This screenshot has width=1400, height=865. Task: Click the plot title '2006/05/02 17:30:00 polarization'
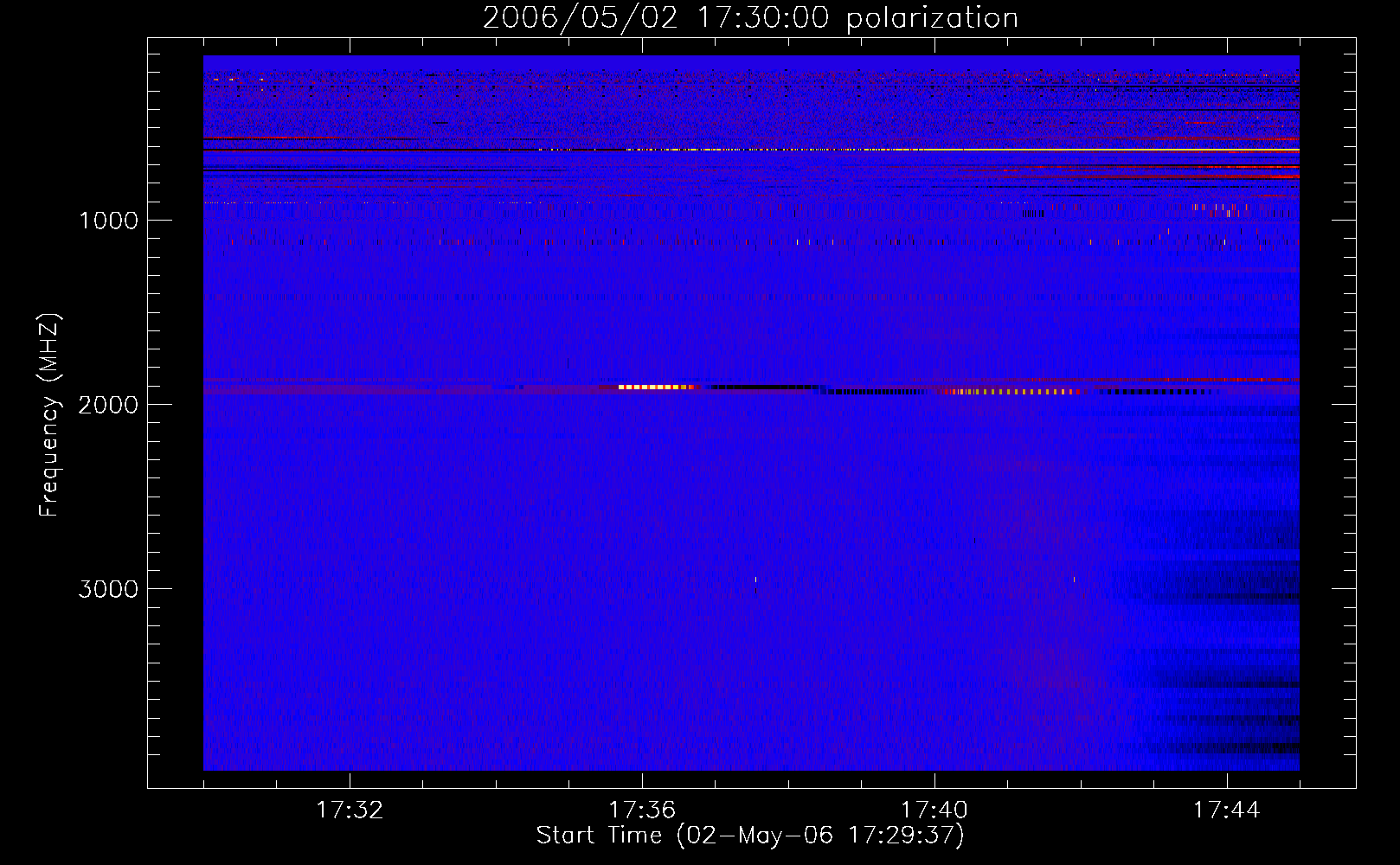[750, 18]
